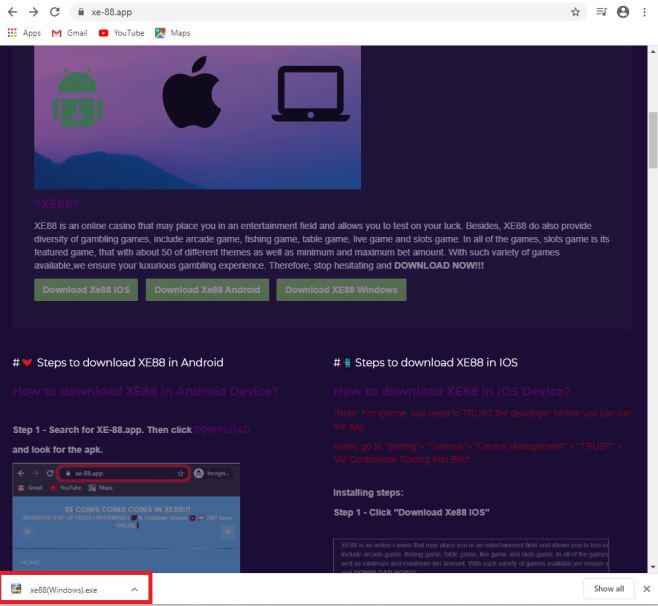Click the xe88 installer file icon
658x606 pixels.
(16, 589)
